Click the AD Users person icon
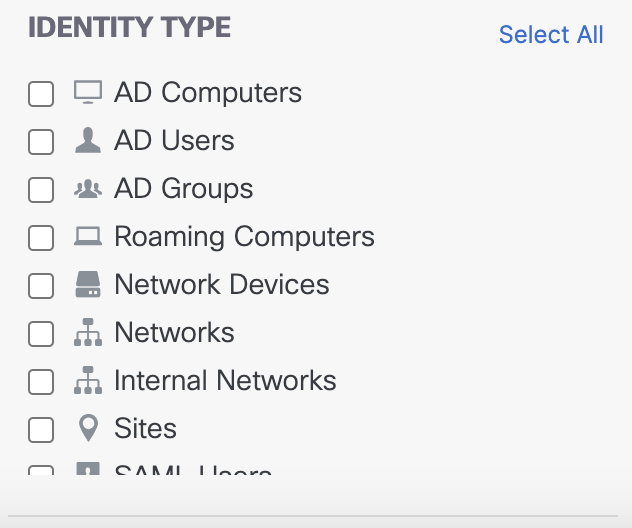 coord(88,140)
